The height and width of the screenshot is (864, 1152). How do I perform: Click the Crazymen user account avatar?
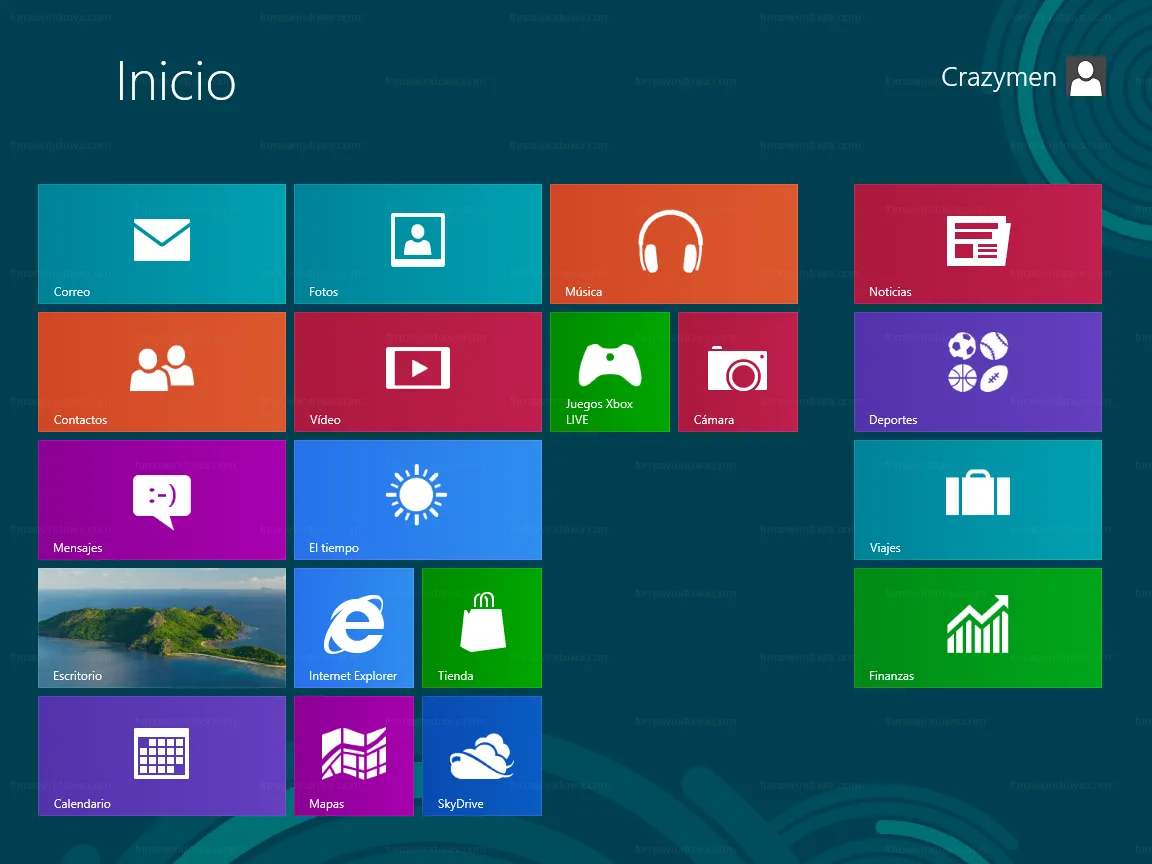1086,76
